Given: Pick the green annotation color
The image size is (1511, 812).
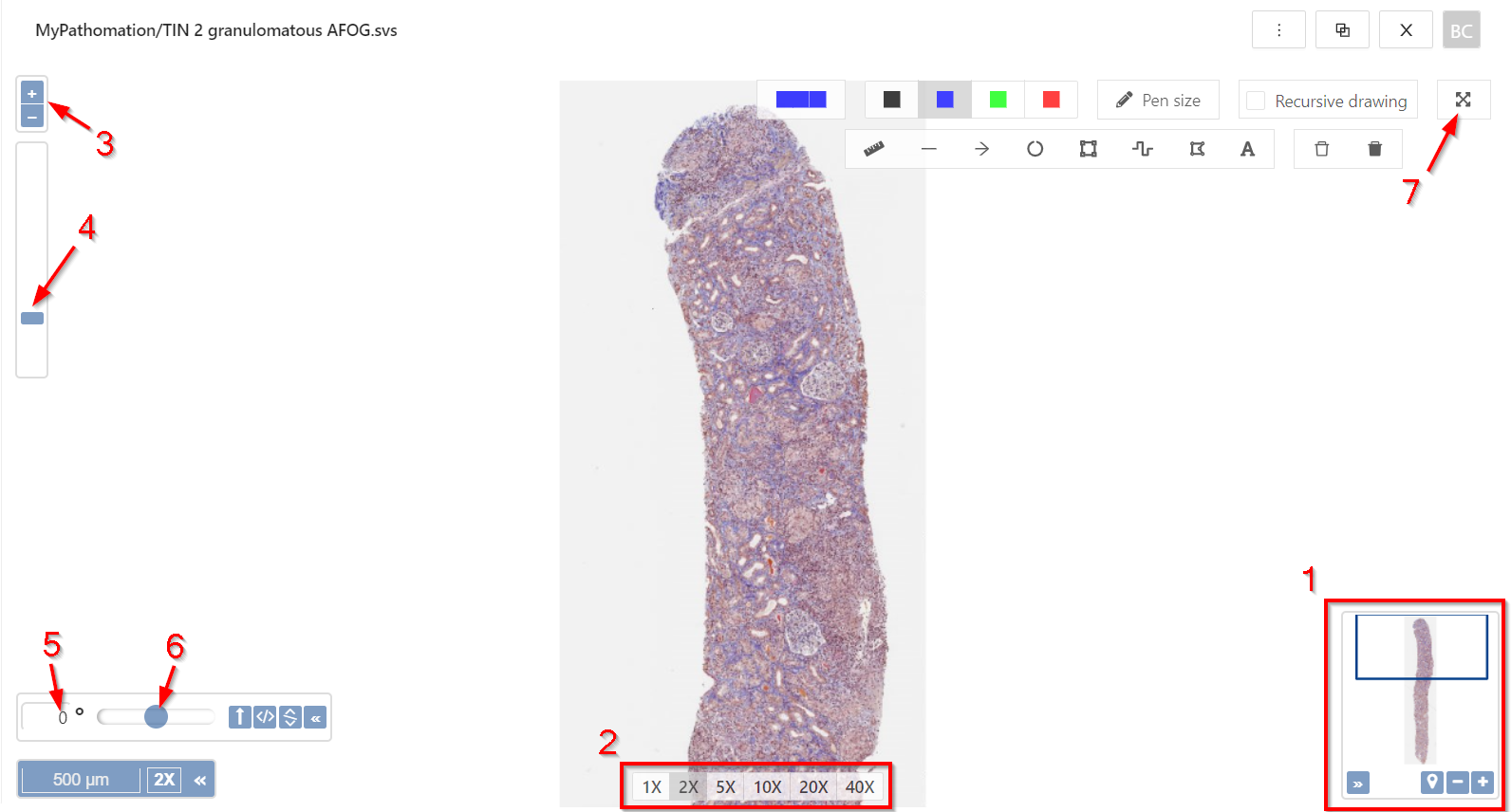Looking at the screenshot, I should (x=998, y=100).
